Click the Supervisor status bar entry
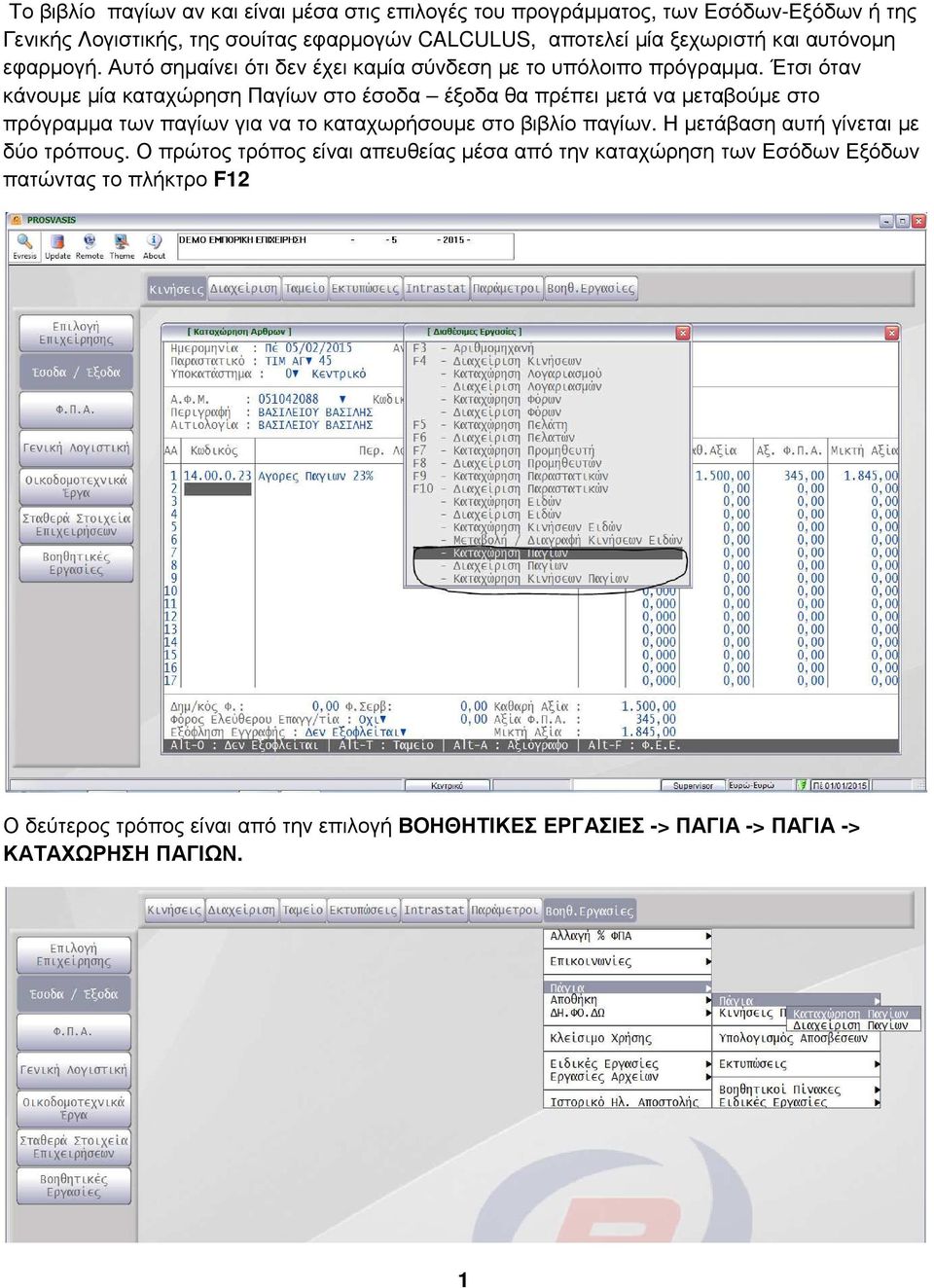The image size is (934, 1288). click(693, 786)
